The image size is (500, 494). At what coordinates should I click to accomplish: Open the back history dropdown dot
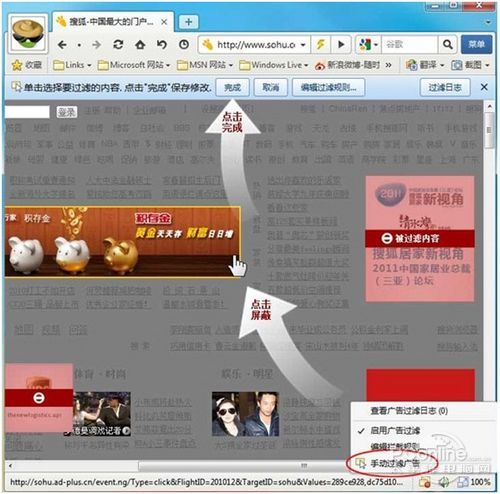point(79,45)
